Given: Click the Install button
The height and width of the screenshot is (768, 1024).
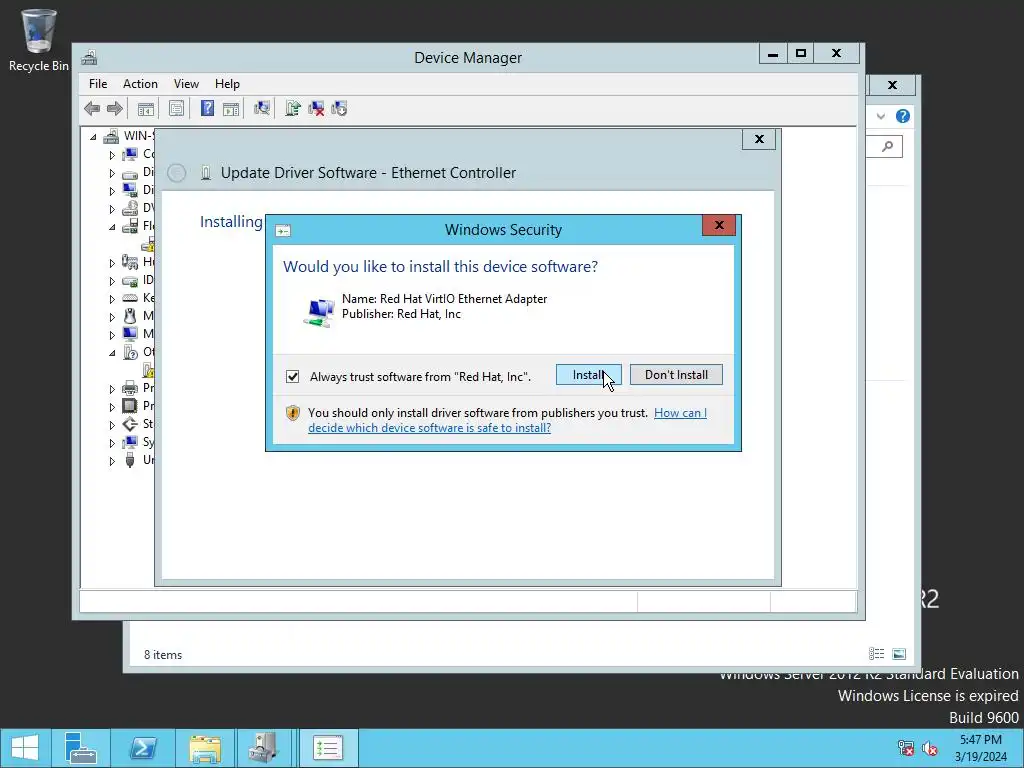Looking at the screenshot, I should point(588,375).
